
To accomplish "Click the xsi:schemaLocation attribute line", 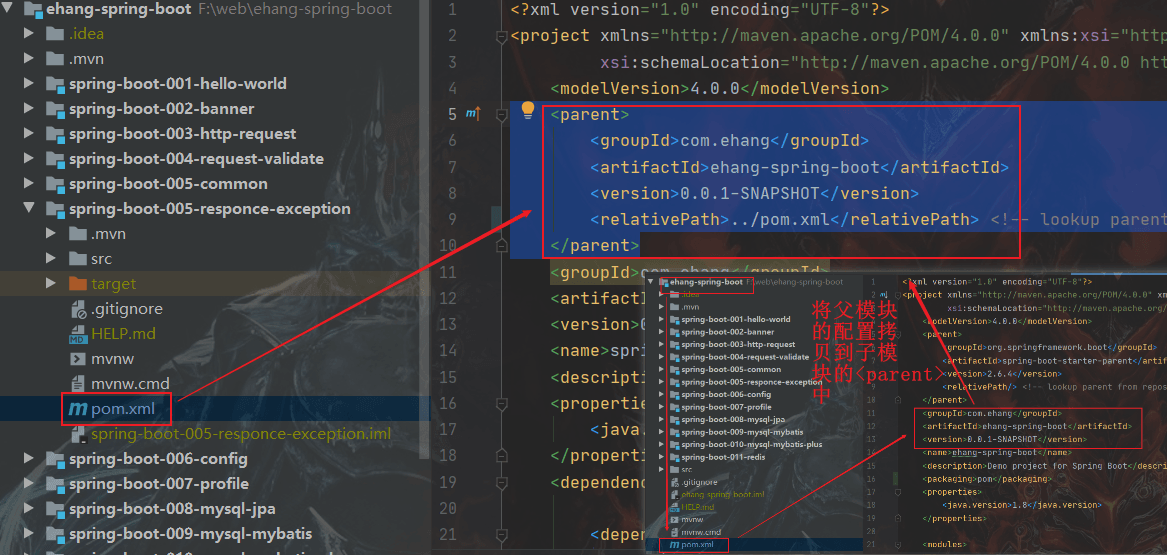I will tap(883, 62).
